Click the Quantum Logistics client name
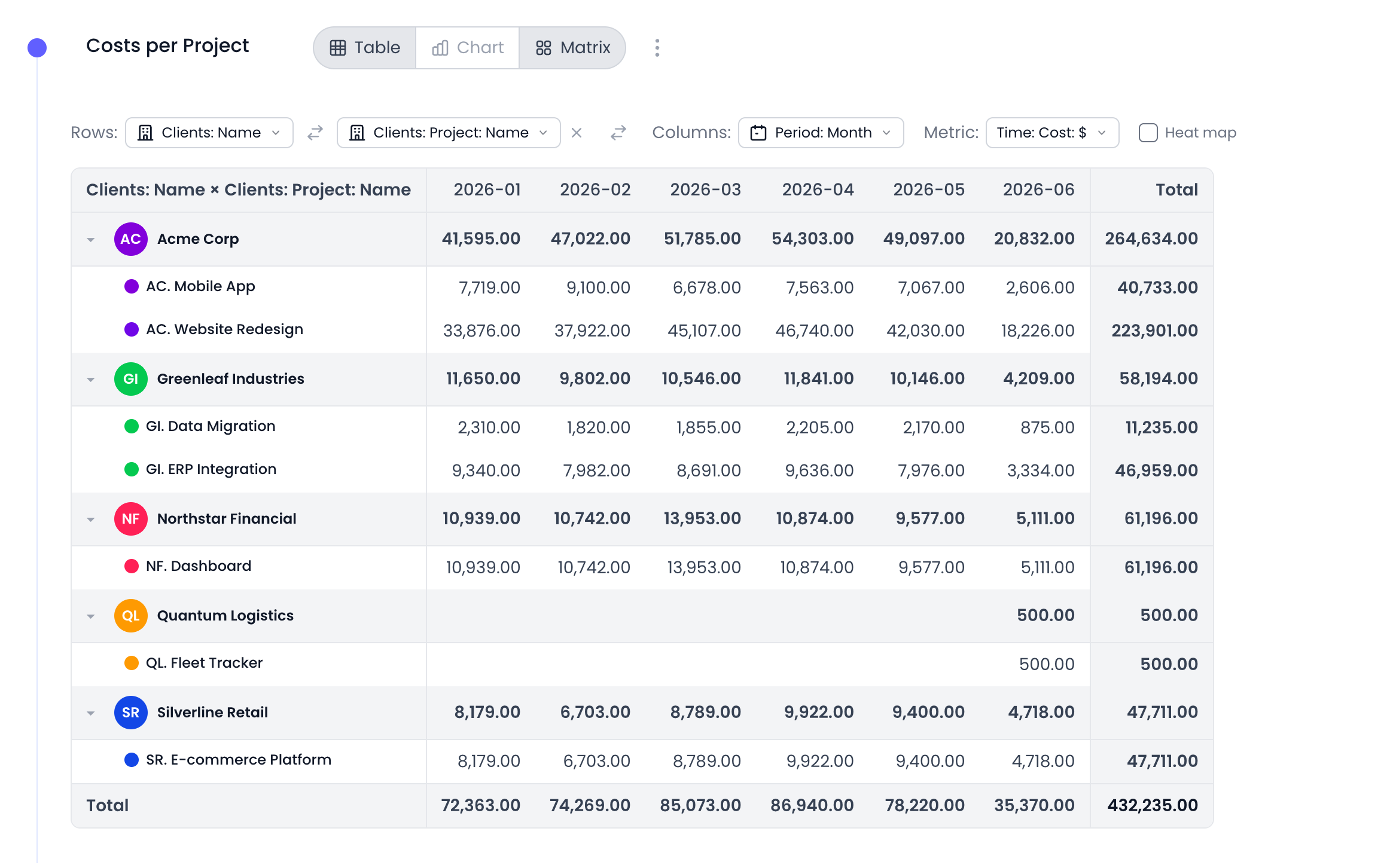Image resolution: width=1390 pixels, height=868 pixels. click(225, 616)
